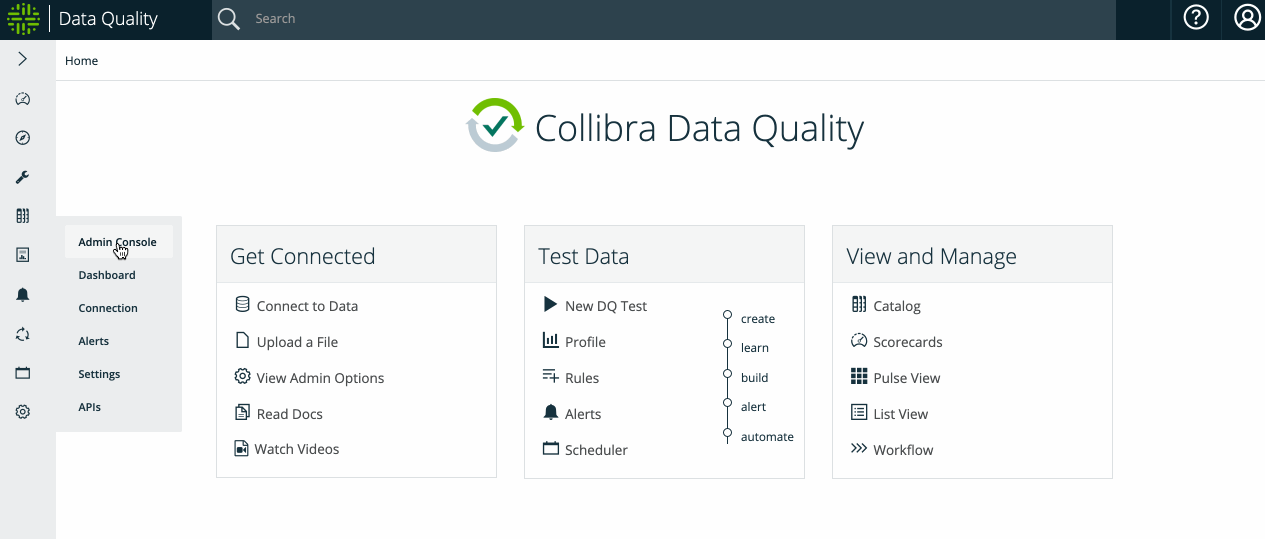This screenshot has height=539, width=1265.
Task: Open the Connect to Data link
Action: (307, 306)
